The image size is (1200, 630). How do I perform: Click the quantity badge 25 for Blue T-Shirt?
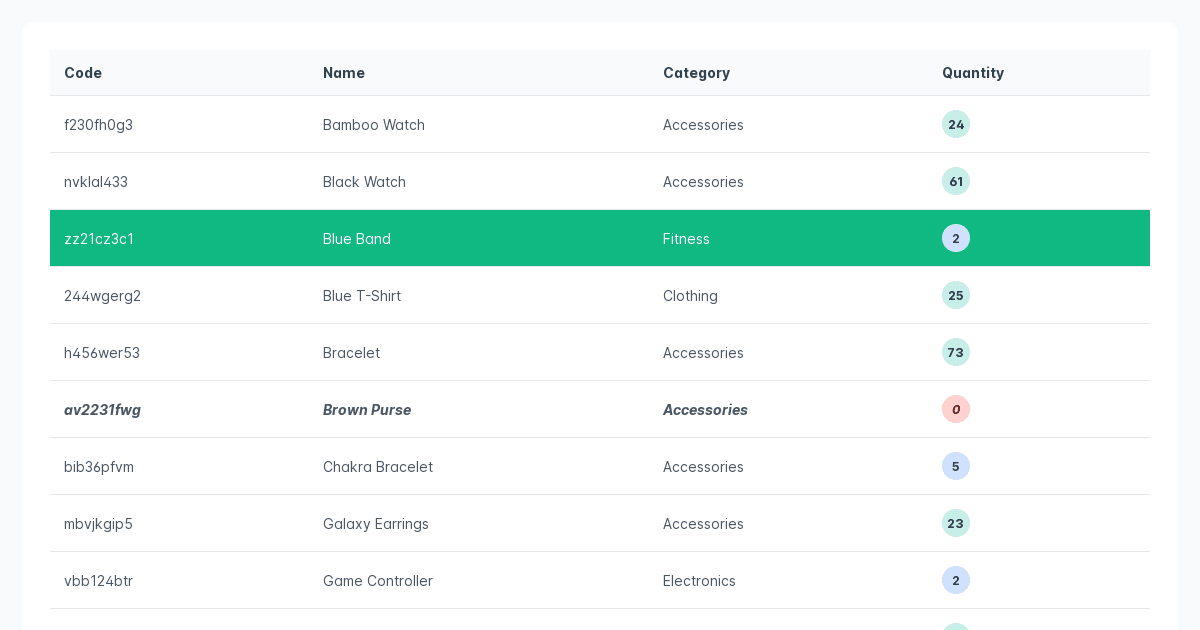point(956,295)
